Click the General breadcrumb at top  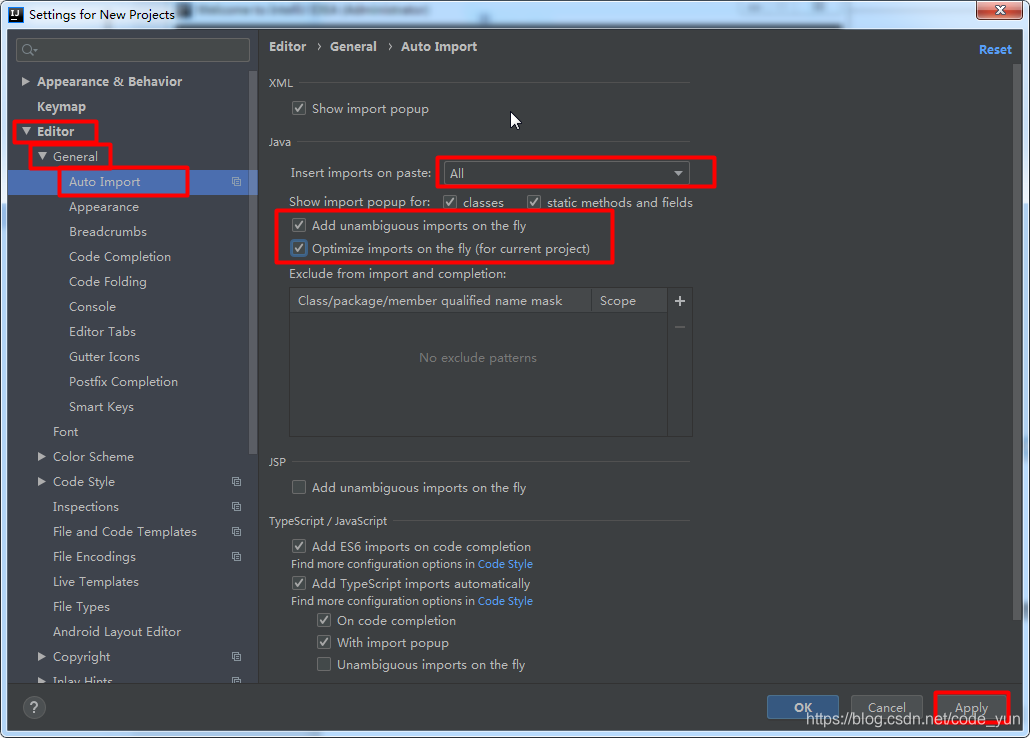353,47
